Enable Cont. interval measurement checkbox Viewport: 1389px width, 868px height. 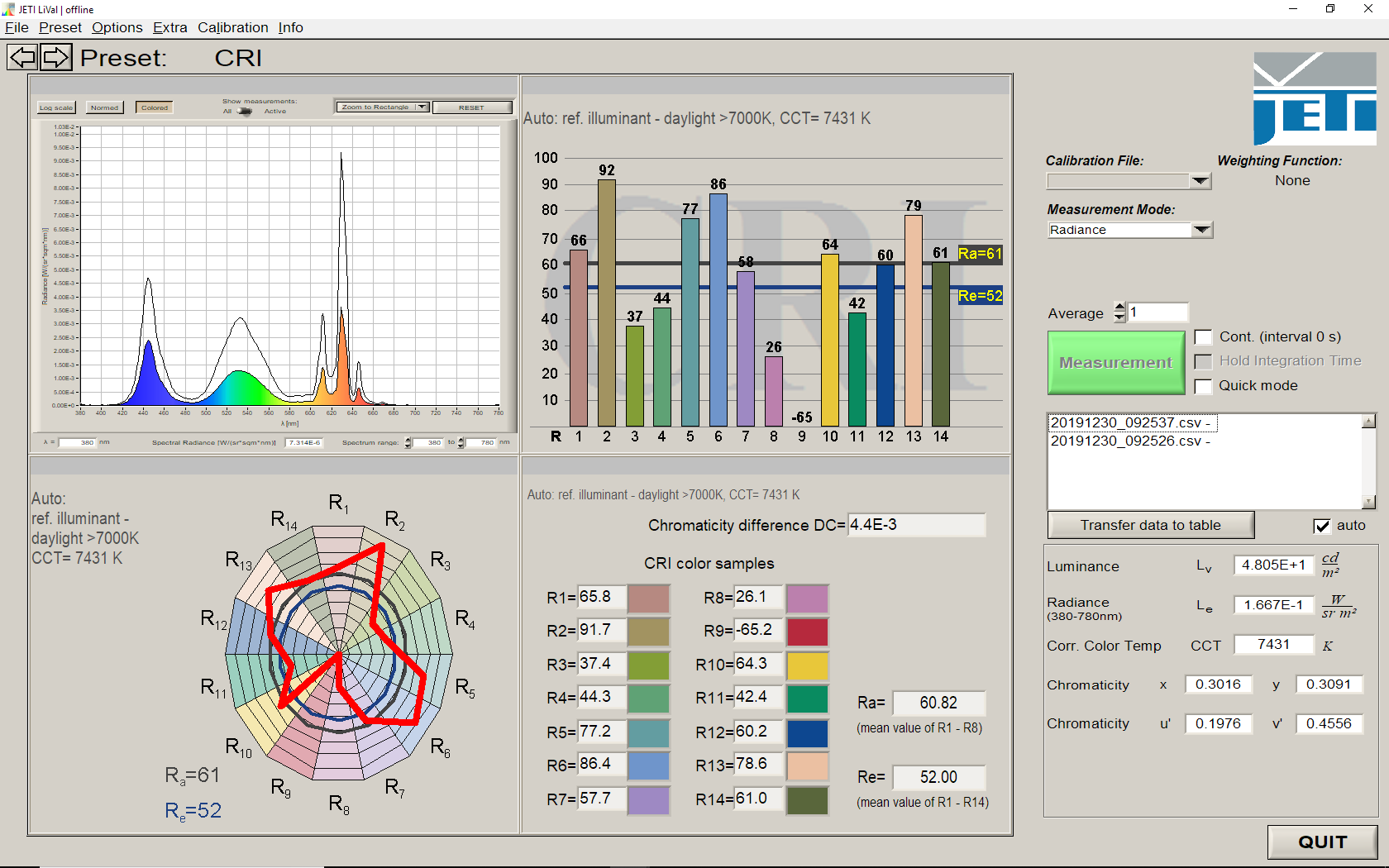[x=1204, y=336]
